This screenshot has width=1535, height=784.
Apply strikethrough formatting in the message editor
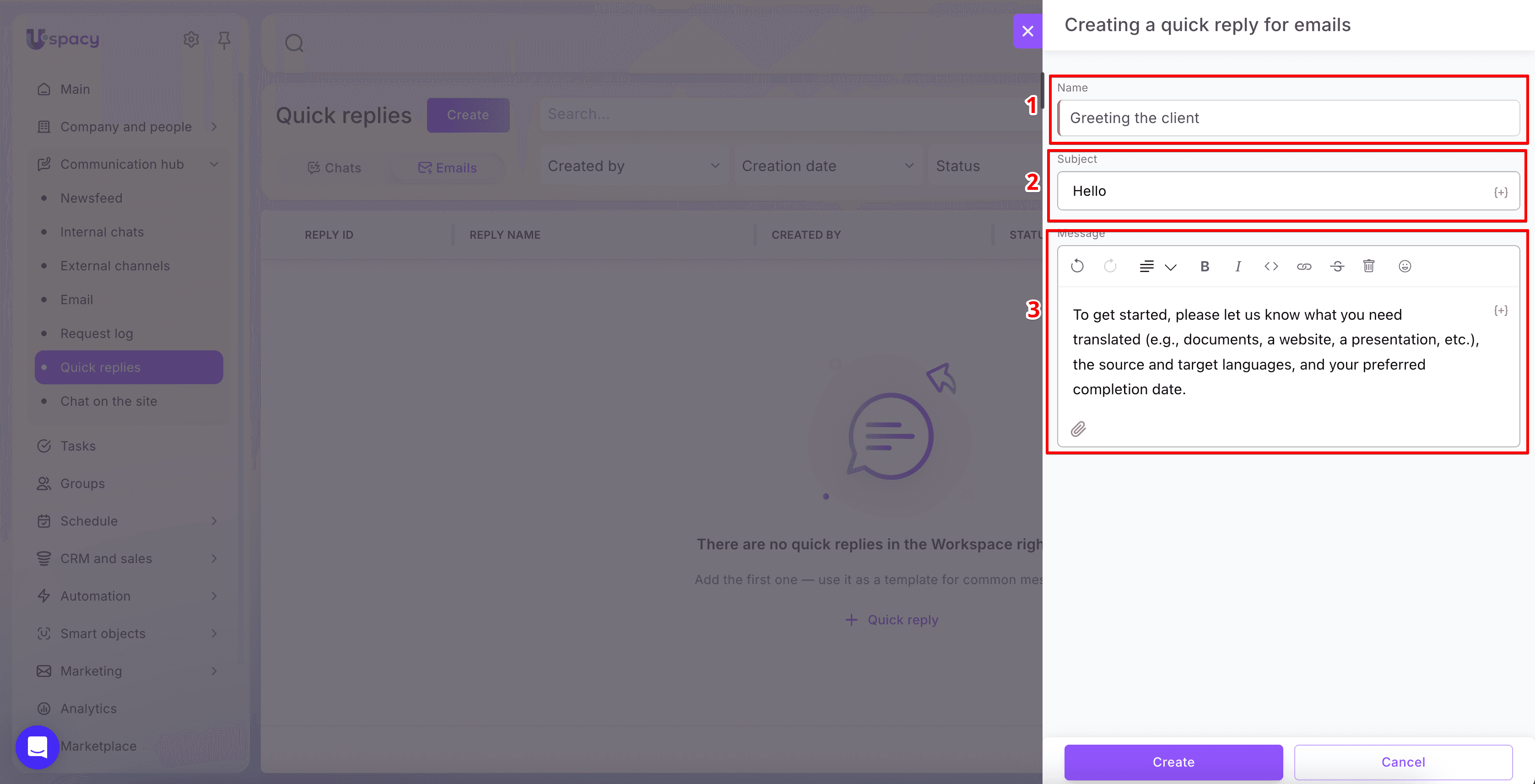pyautogui.click(x=1336, y=266)
